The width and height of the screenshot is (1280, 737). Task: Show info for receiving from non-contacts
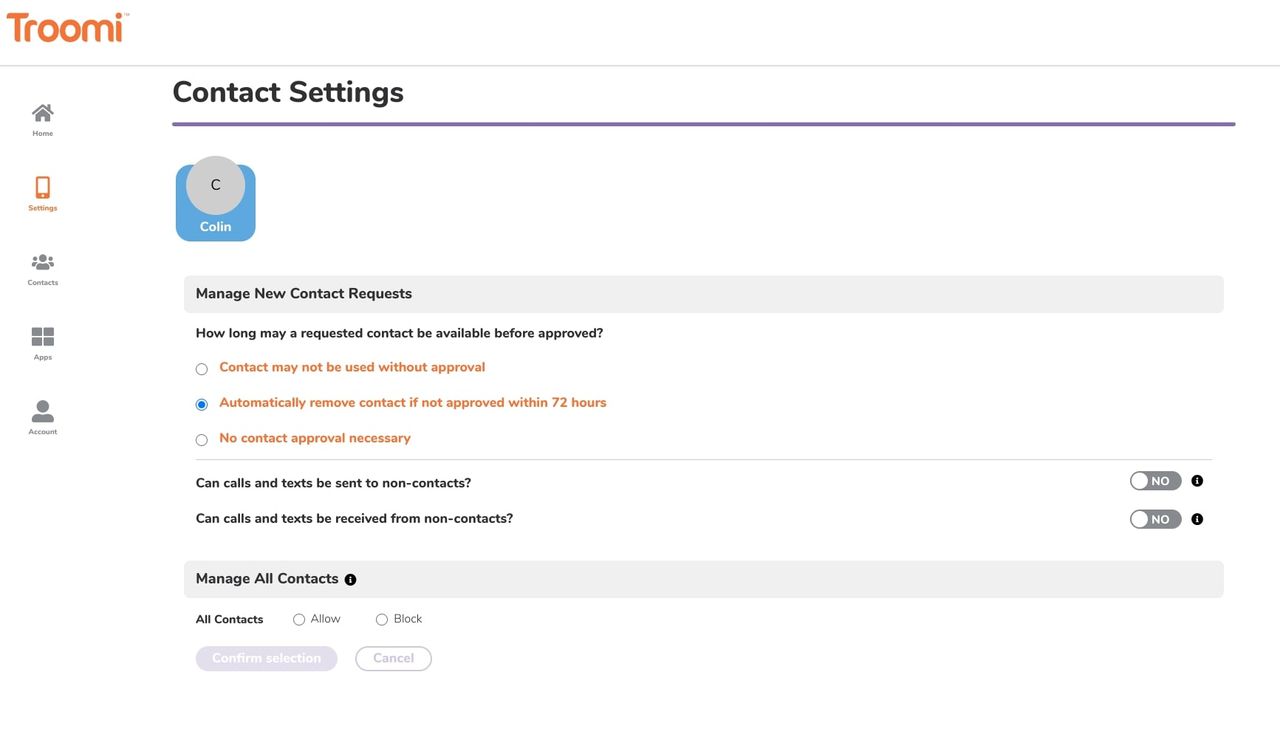(1197, 519)
